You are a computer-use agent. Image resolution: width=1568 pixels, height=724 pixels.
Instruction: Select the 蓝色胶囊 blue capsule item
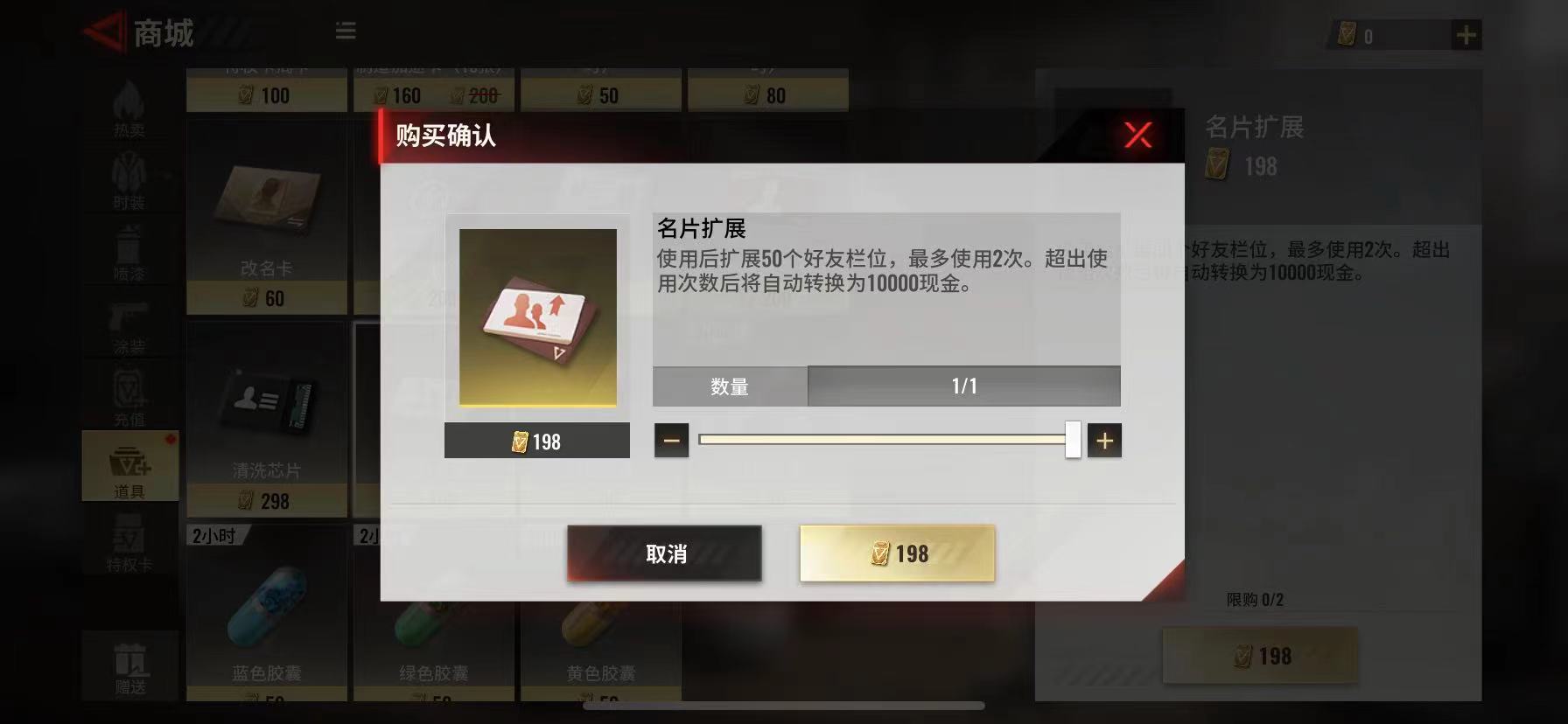point(266,612)
